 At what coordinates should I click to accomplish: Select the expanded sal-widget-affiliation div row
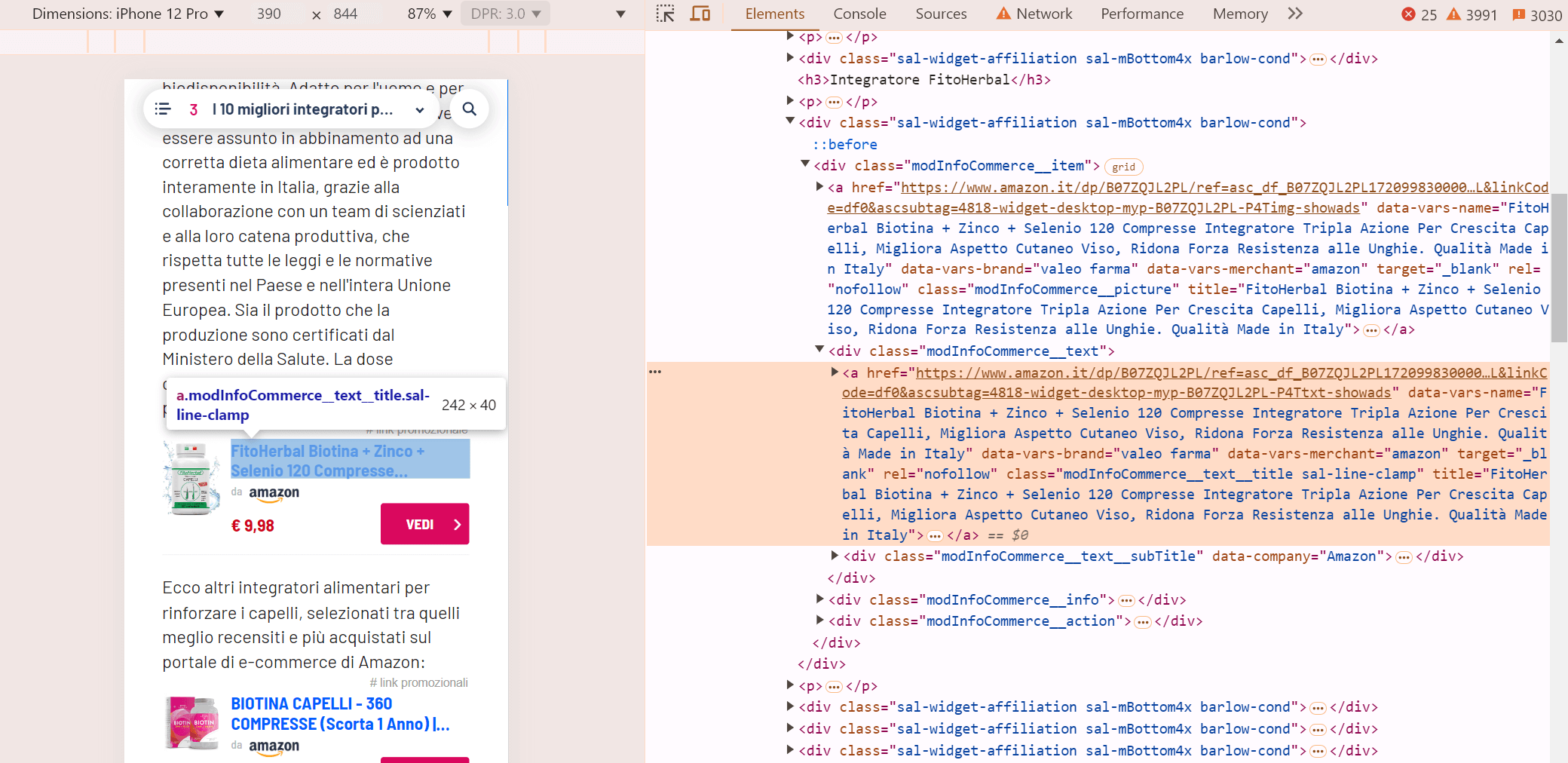coord(1052,122)
